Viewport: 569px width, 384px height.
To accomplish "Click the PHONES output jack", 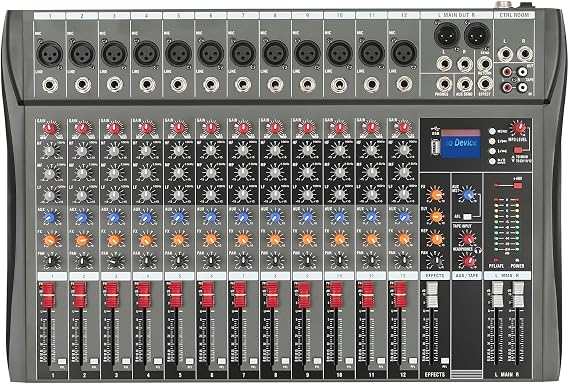I will pyautogui.click(x=444, y=84).
